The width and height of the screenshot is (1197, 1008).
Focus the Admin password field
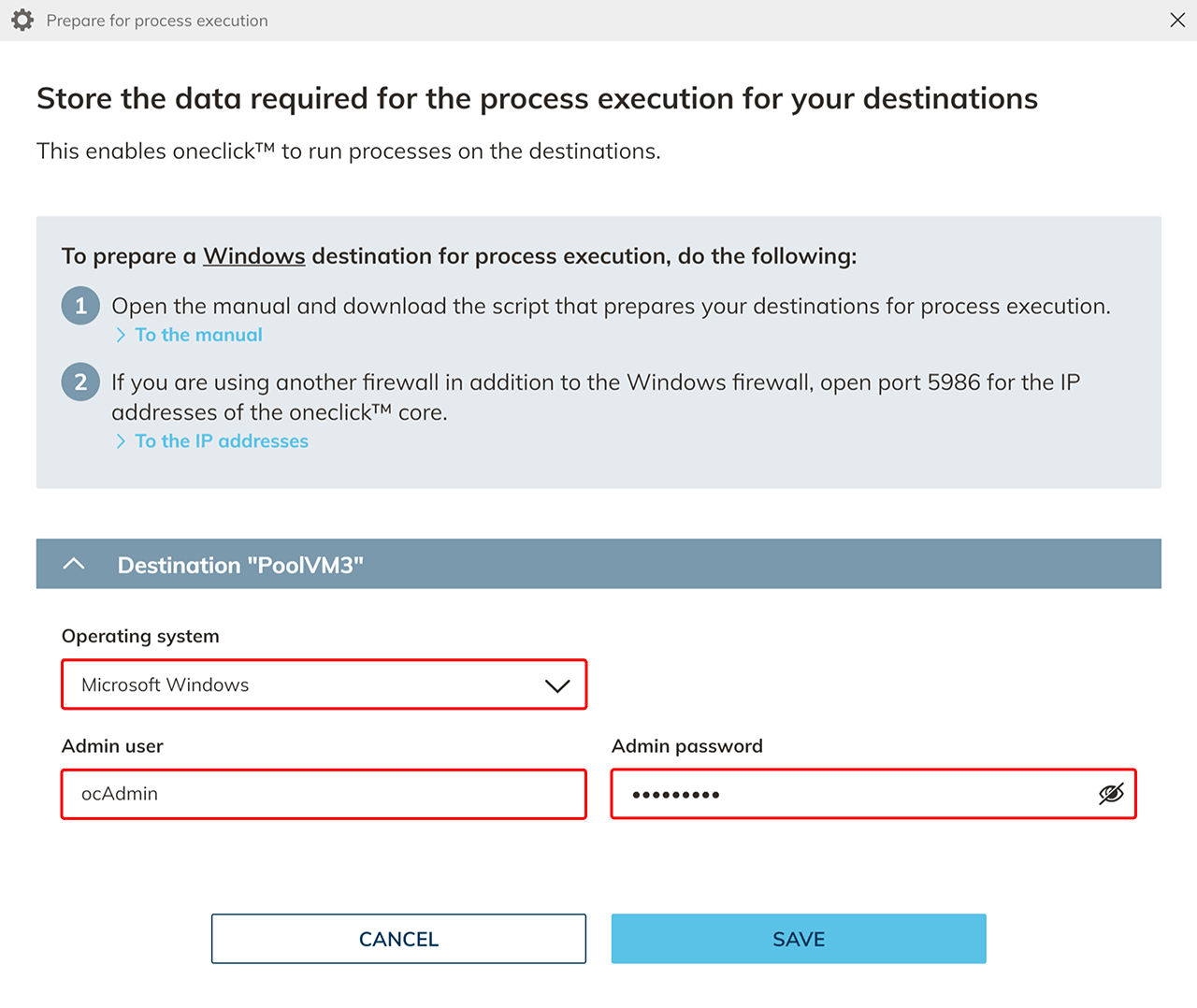click(x=851, y=794)
